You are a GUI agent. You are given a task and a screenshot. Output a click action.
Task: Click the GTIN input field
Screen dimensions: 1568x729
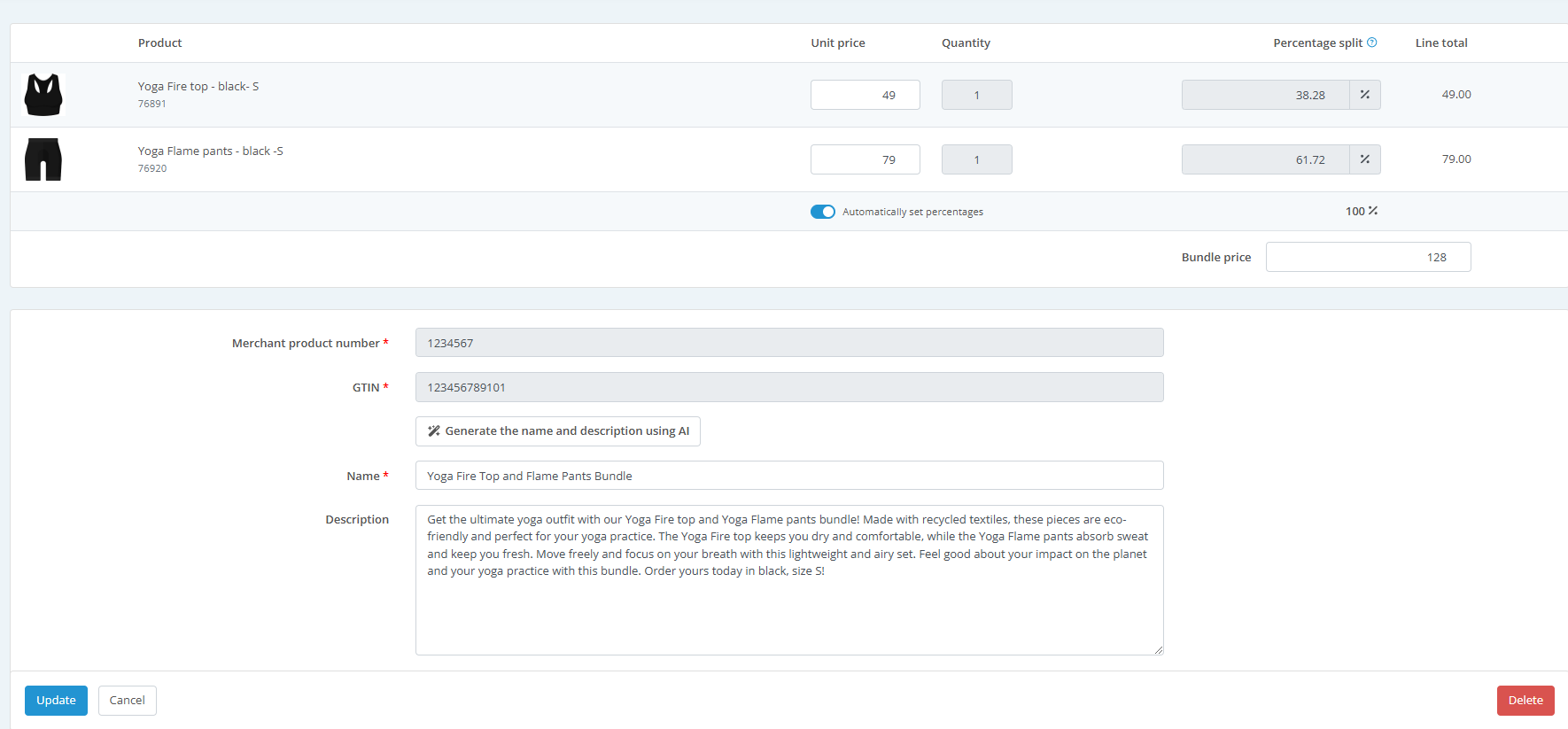click(788, 387)
